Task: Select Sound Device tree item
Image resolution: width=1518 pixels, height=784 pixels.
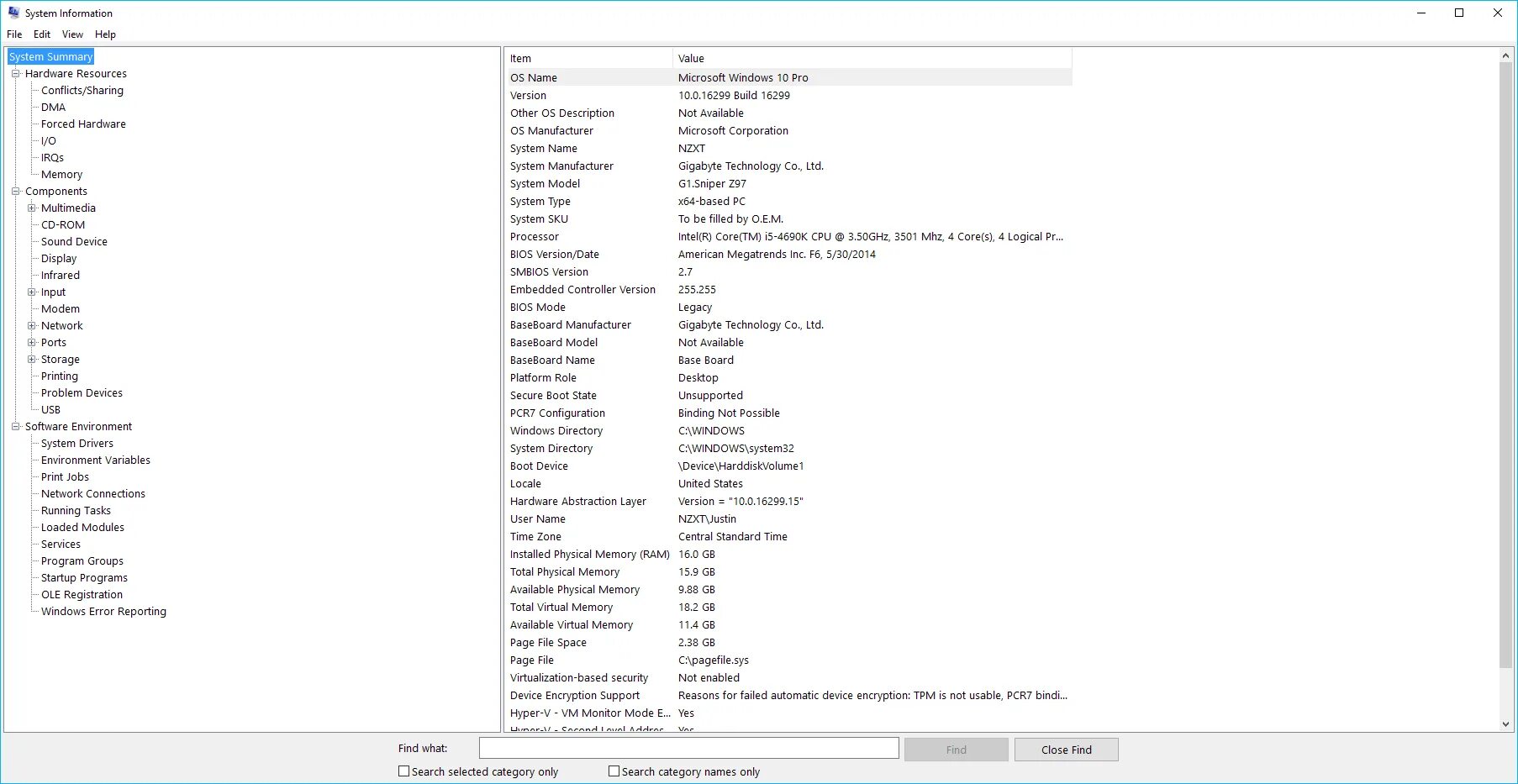Action: (74, 241)
